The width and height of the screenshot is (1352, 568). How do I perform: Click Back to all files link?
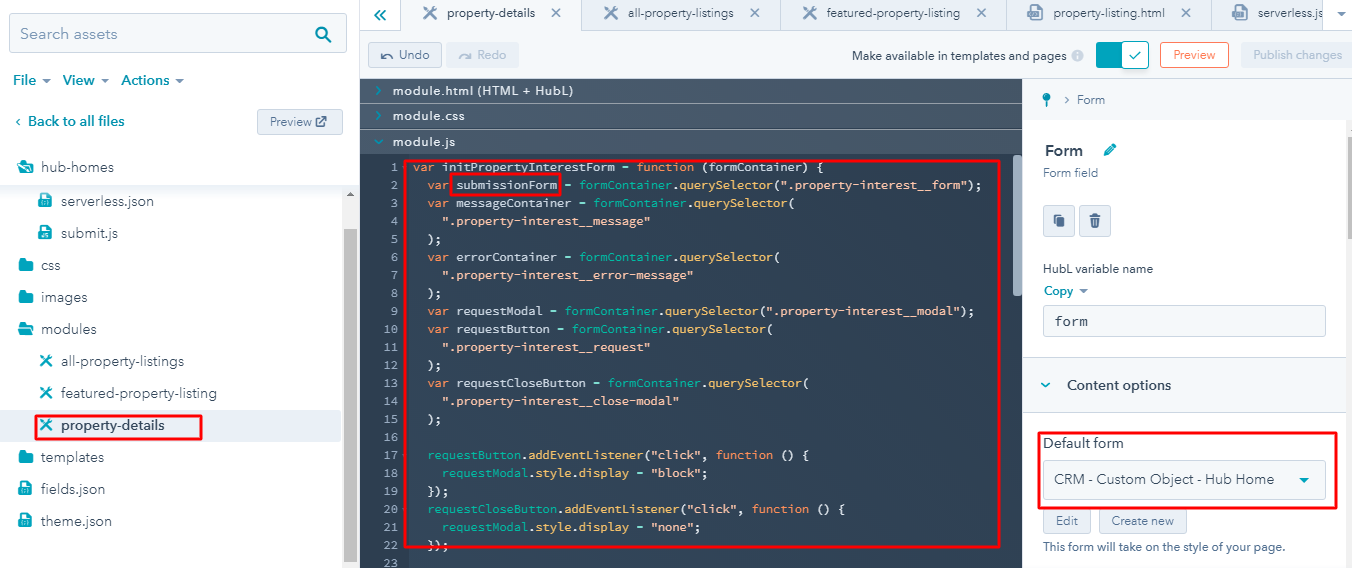click(x=75, y=121)
